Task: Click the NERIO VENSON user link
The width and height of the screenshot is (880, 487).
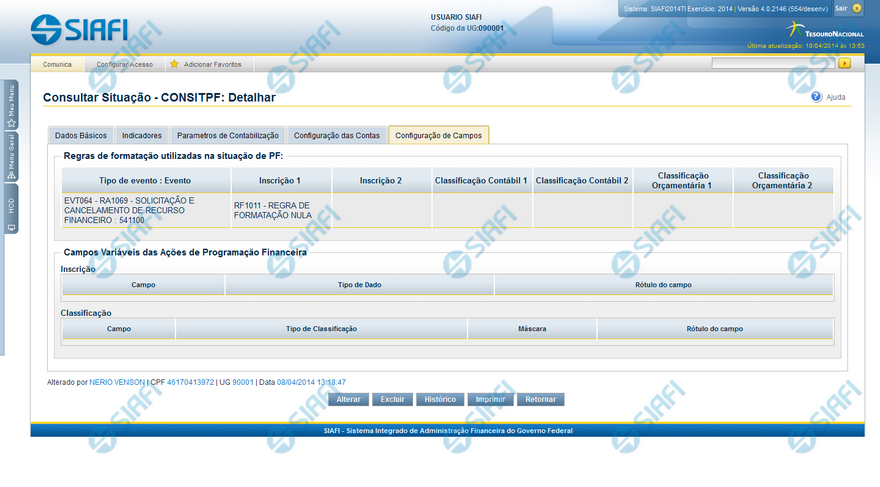Action: coord(117,382)
